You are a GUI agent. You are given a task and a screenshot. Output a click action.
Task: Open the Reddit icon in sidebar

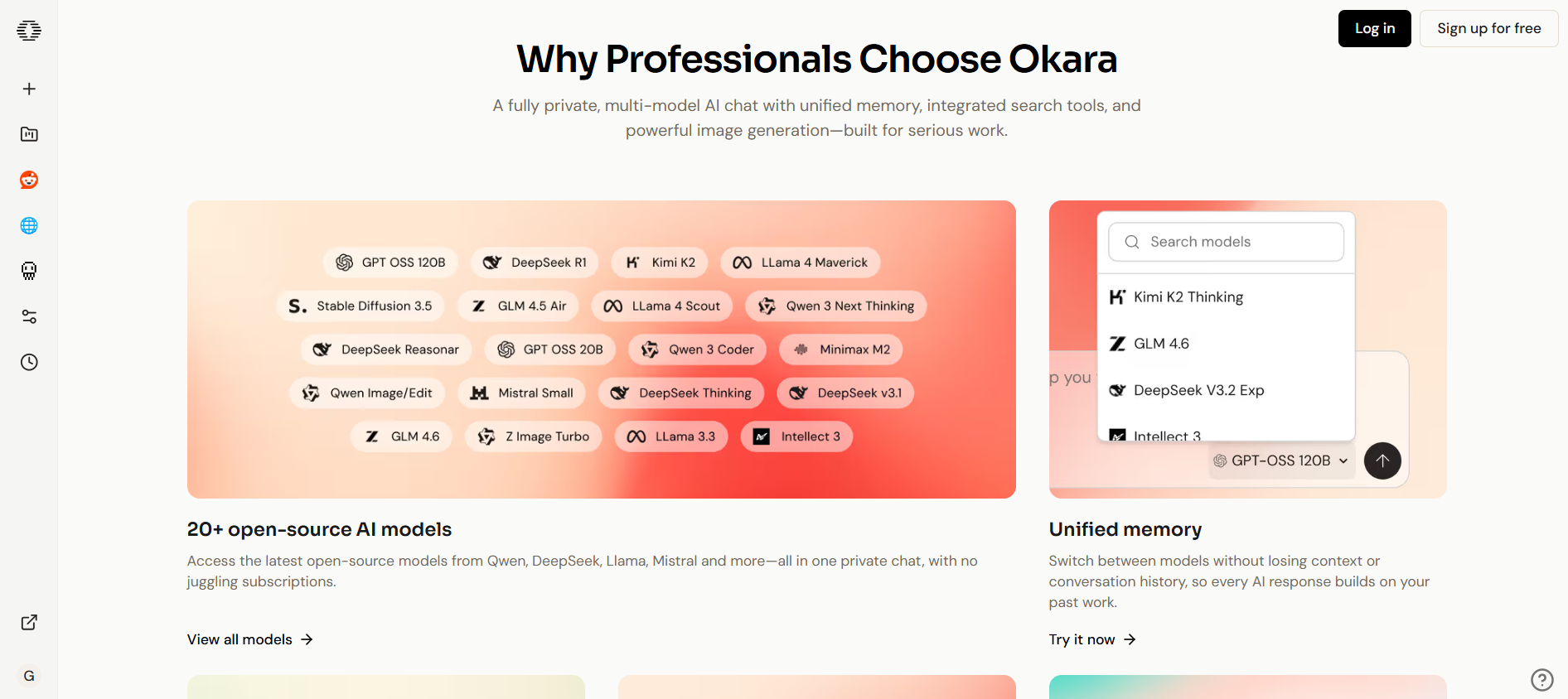click(x=29, y=180)
